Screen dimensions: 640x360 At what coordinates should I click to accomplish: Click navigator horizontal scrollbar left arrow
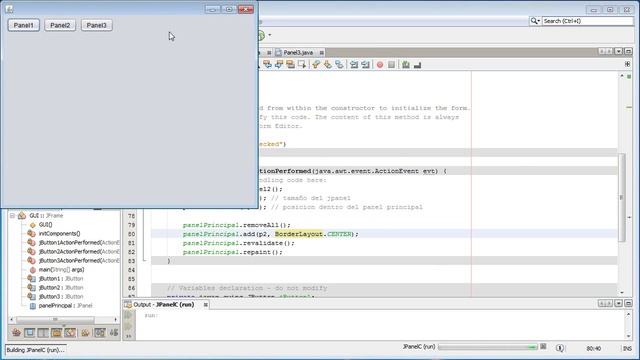click(x=12, y=319)
